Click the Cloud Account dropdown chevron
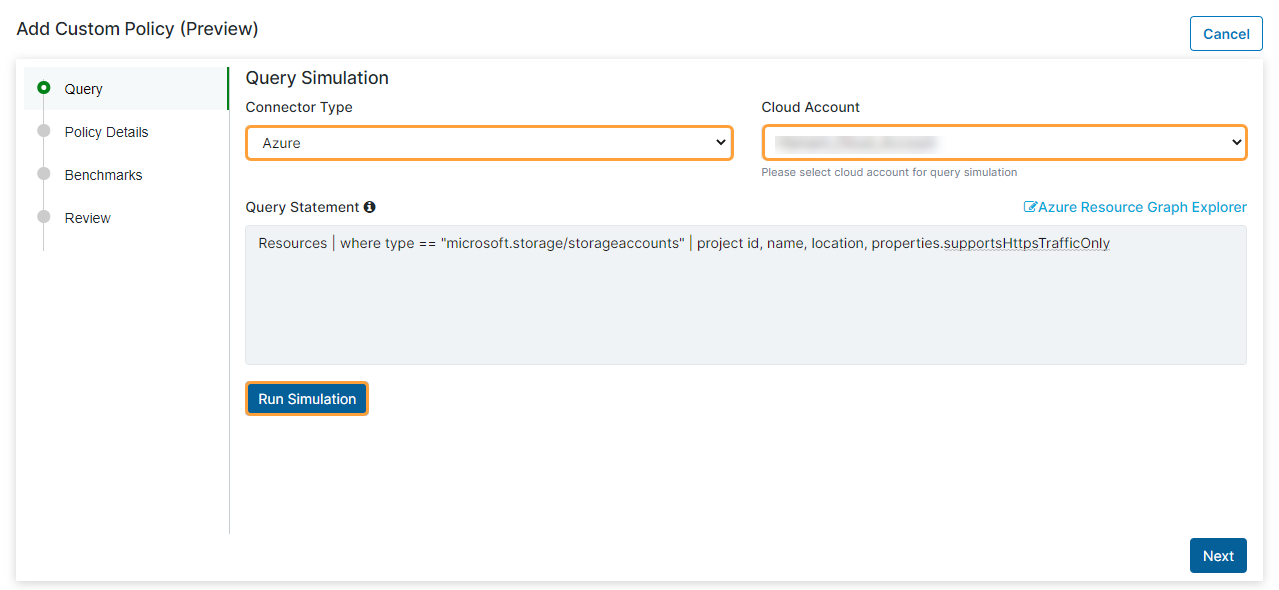 point(1234,142)
